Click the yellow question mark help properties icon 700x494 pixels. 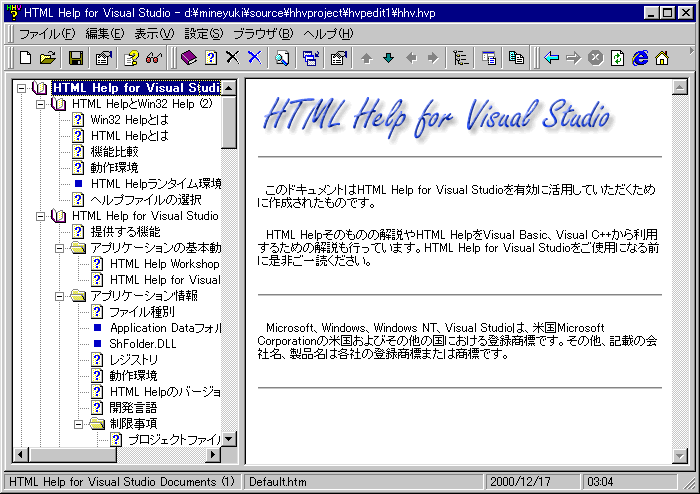coord(131,58)
